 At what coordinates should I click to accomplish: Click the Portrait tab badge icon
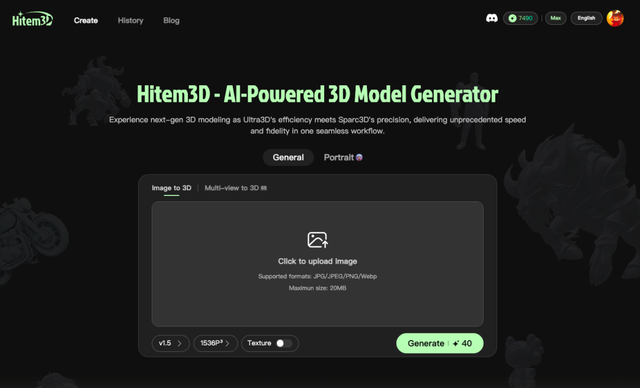[359, 157]
